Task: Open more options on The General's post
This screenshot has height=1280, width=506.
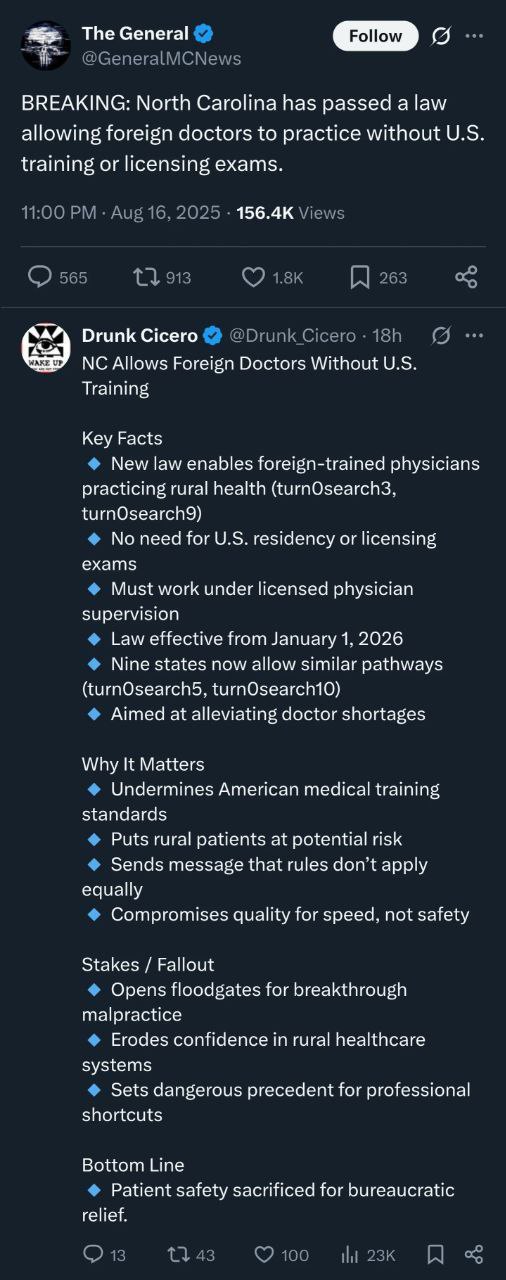Action: pos(474,36)
